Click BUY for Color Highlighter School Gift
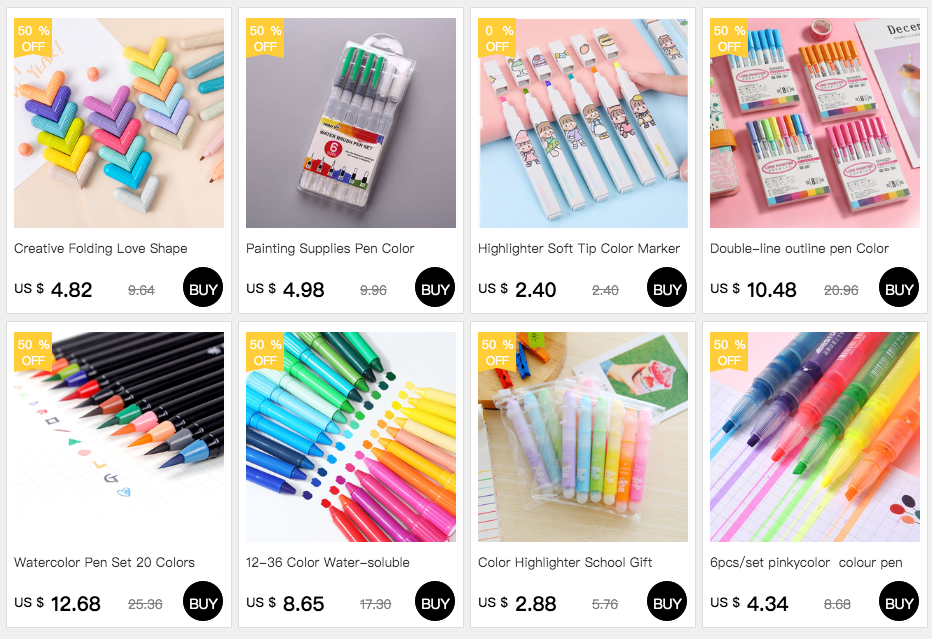932x639 pixels. click(666, 601)
